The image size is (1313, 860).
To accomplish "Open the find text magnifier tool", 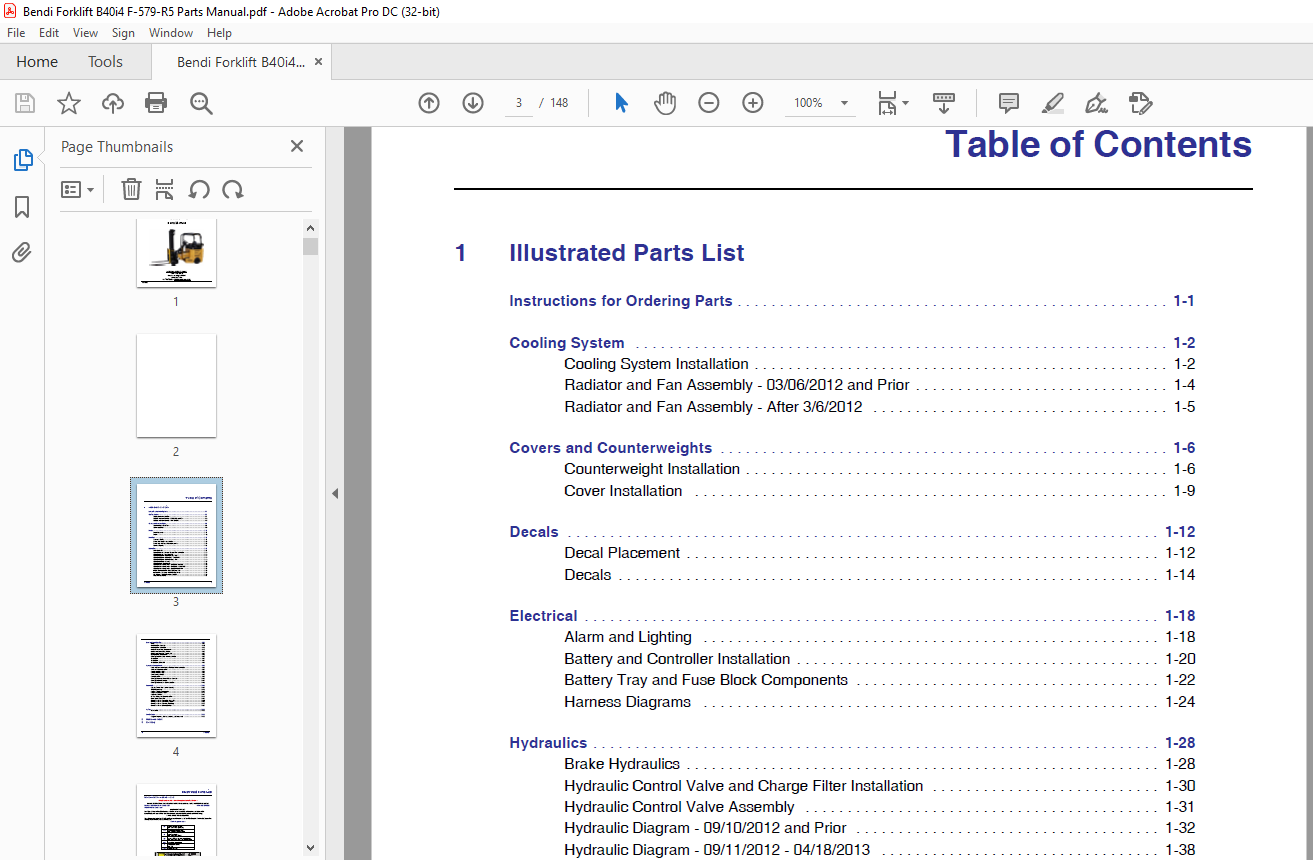I will click(201, 103).
